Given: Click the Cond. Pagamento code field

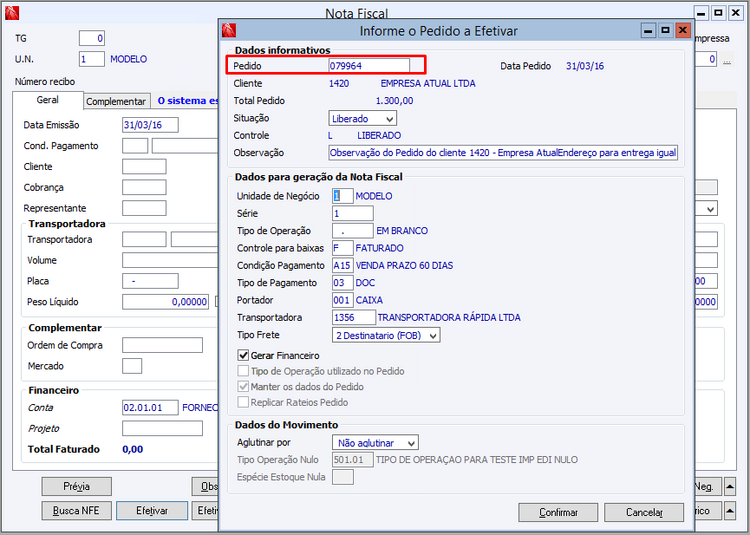Looking at the screenshot, I should coord(135,146).
